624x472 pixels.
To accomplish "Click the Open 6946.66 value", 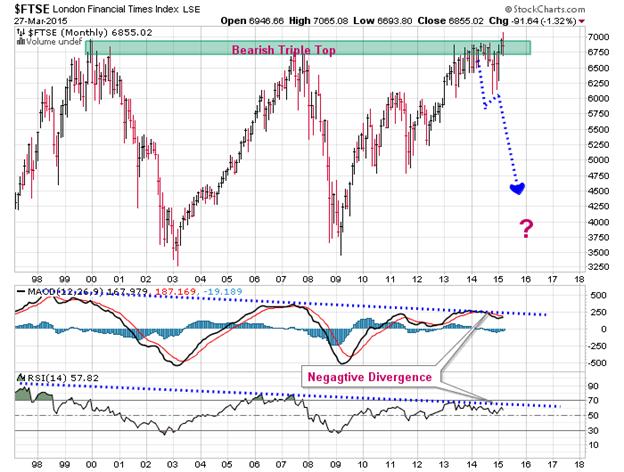I will (x=252, y=21).
